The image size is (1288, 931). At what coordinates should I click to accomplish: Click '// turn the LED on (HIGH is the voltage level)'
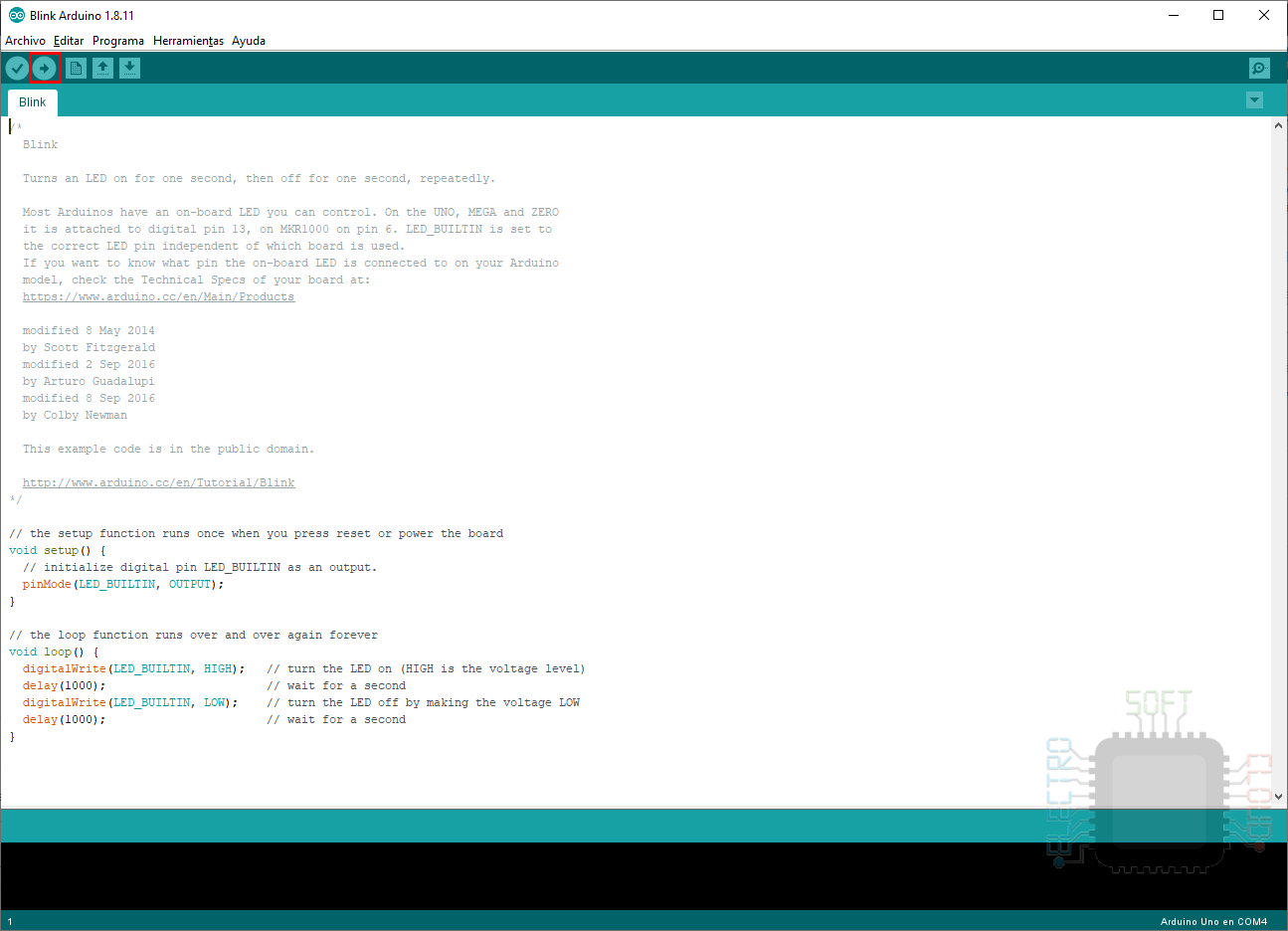click(426, 668)
